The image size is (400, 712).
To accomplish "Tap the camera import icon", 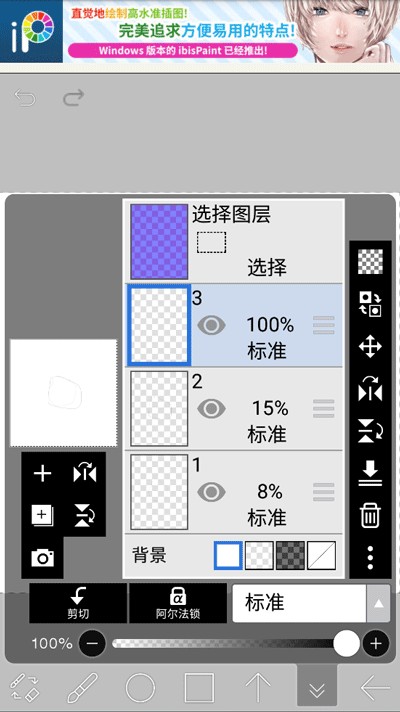I will [42, 557].
